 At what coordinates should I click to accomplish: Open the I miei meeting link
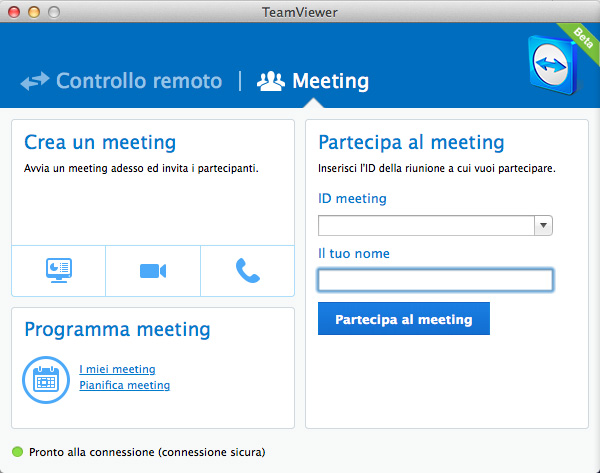[117, 369]
